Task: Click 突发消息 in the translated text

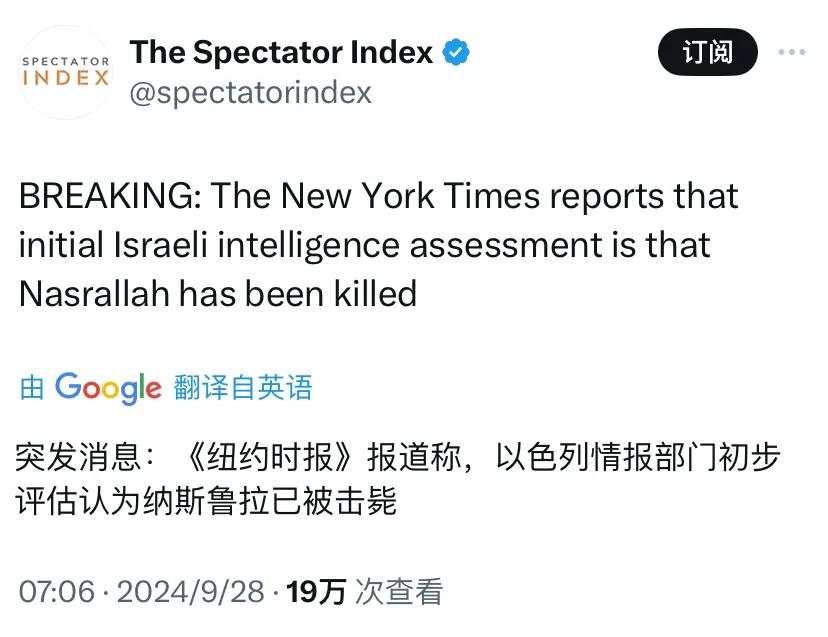Action: (80, 457)
